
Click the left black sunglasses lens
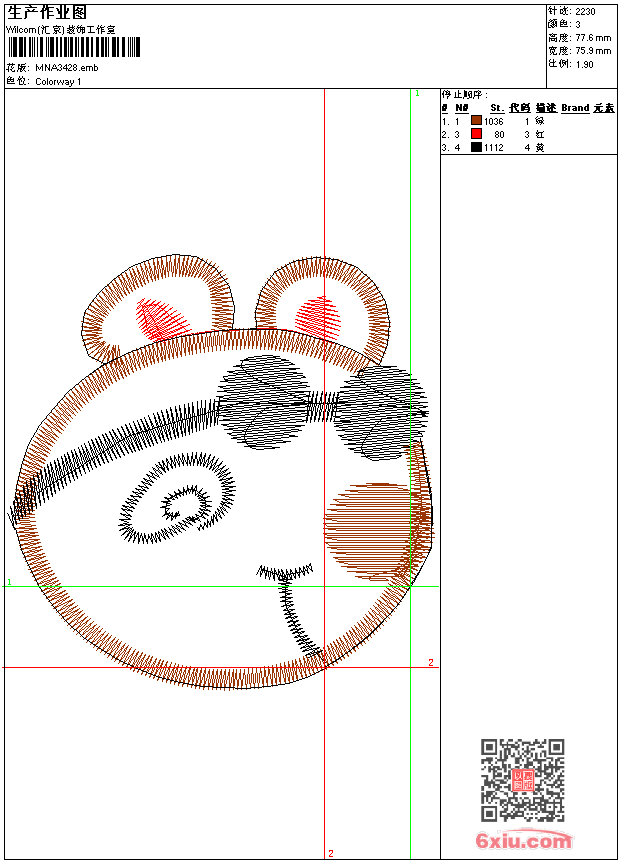[x=262, y=403]
